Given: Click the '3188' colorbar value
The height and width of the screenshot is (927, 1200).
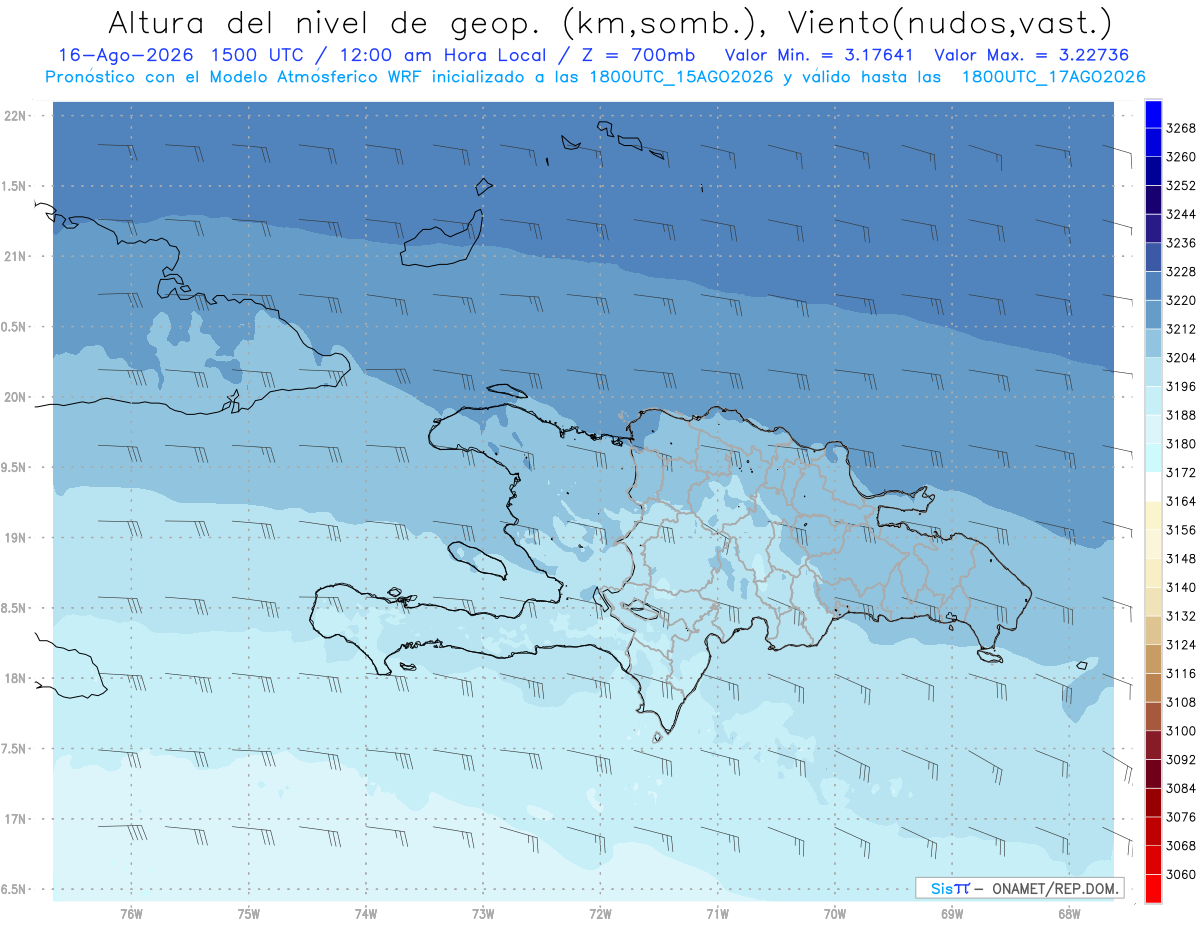Looking at the screenshot, I should coord(1180,415).
